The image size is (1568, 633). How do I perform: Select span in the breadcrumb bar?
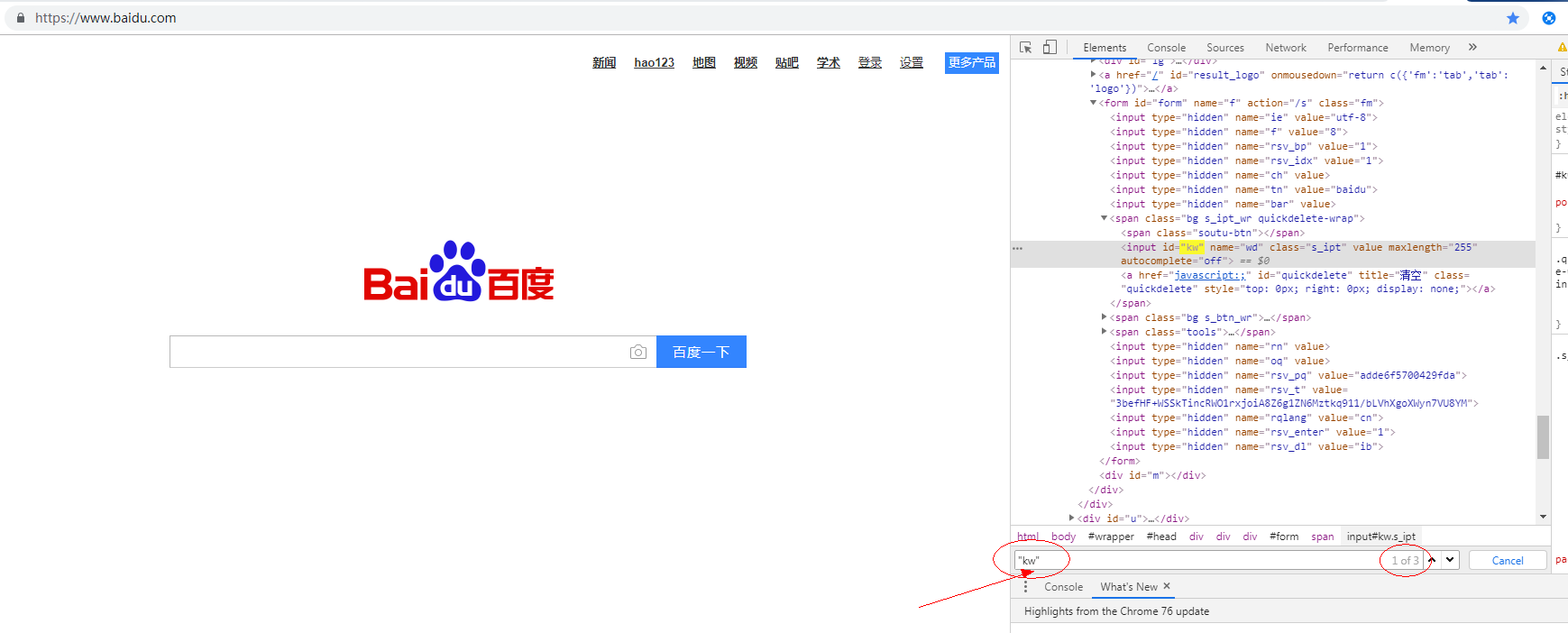coord(1323,537)
